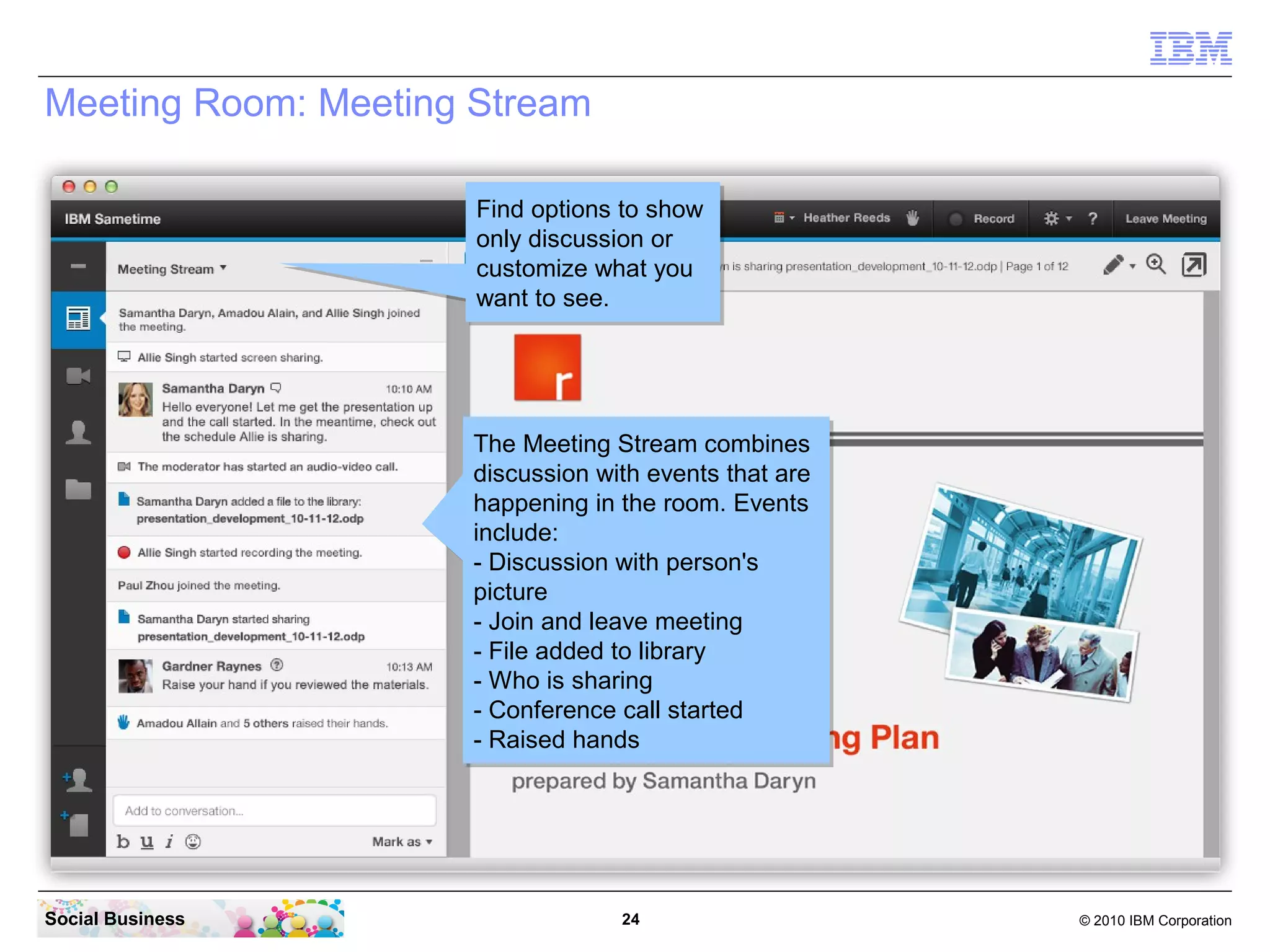
Task: Click 'prepared by Samantha Daryn' slide text
Action: (664, 782)
